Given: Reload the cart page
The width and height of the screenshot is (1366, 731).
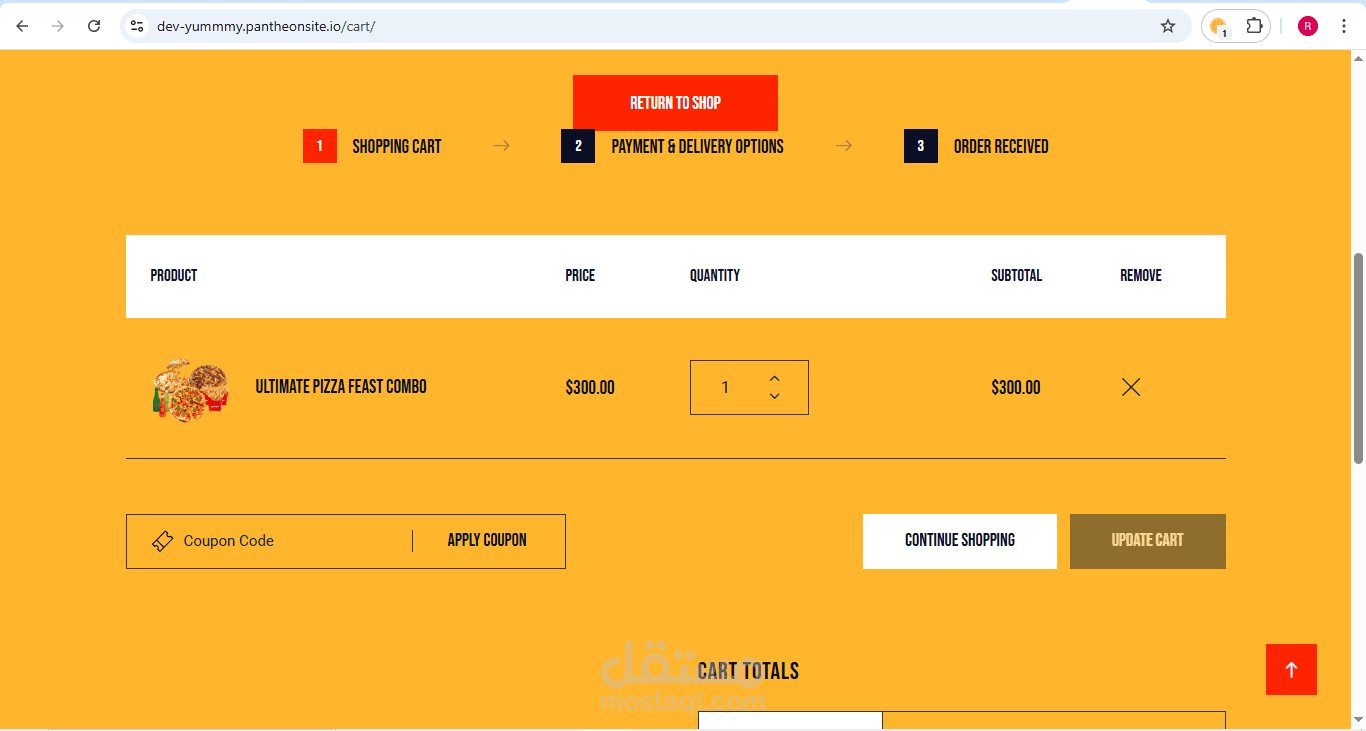Looking at the screenshot, I should (94, 26).
